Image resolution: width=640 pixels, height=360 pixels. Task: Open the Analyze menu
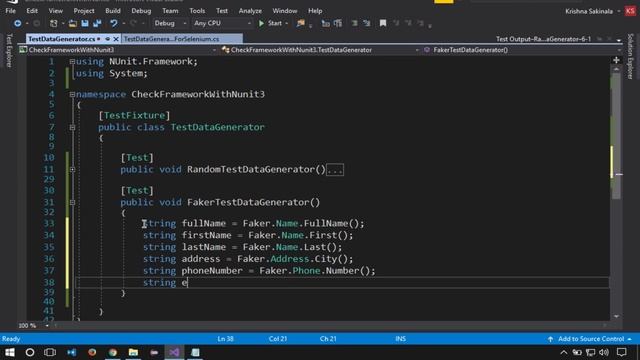click(250, 11)
